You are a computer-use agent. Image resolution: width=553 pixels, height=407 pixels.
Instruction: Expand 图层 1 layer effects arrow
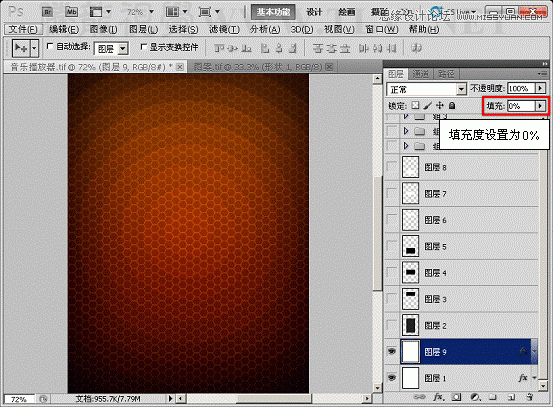[x=534, y=378]
